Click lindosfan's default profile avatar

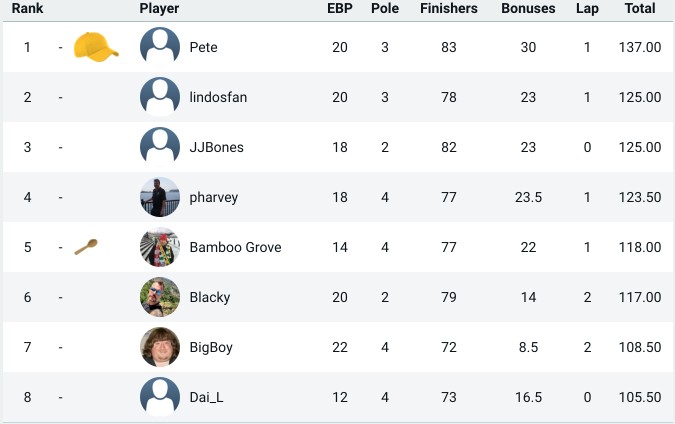click(x=160, y=97)
